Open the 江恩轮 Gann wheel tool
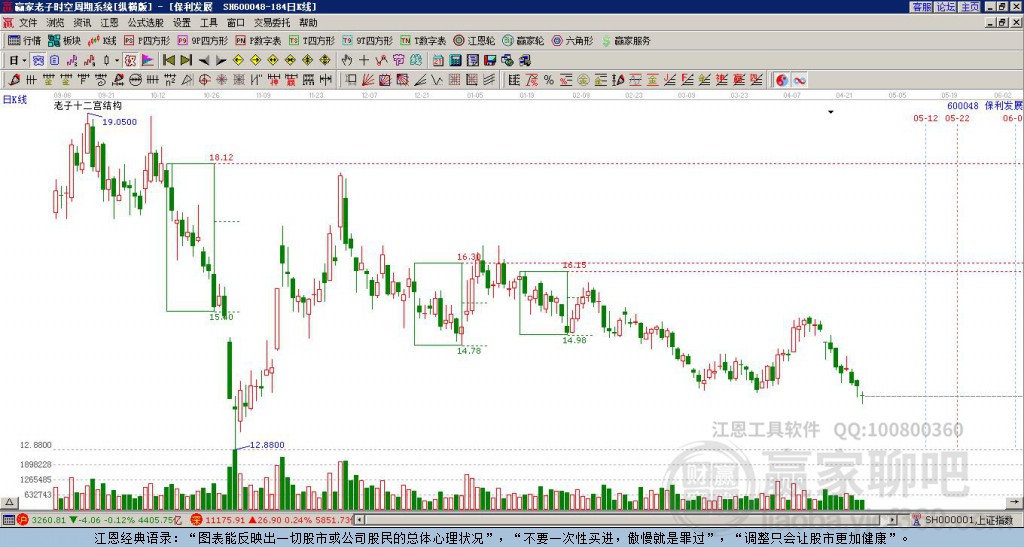This screenshot has width=1024, height=548. (x=475, y=40)
